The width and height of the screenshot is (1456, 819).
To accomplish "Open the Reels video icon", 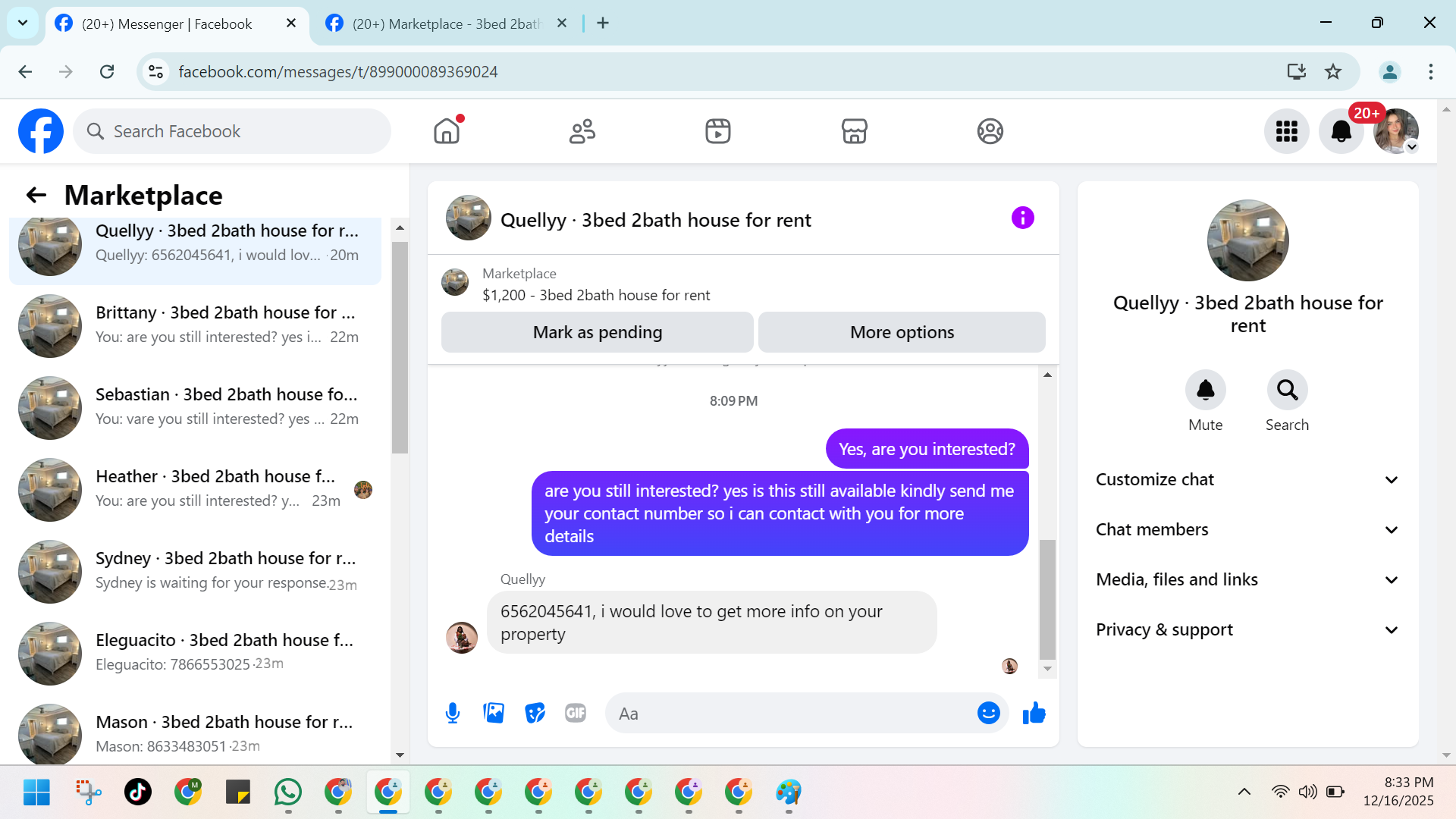I will point(718,131).
